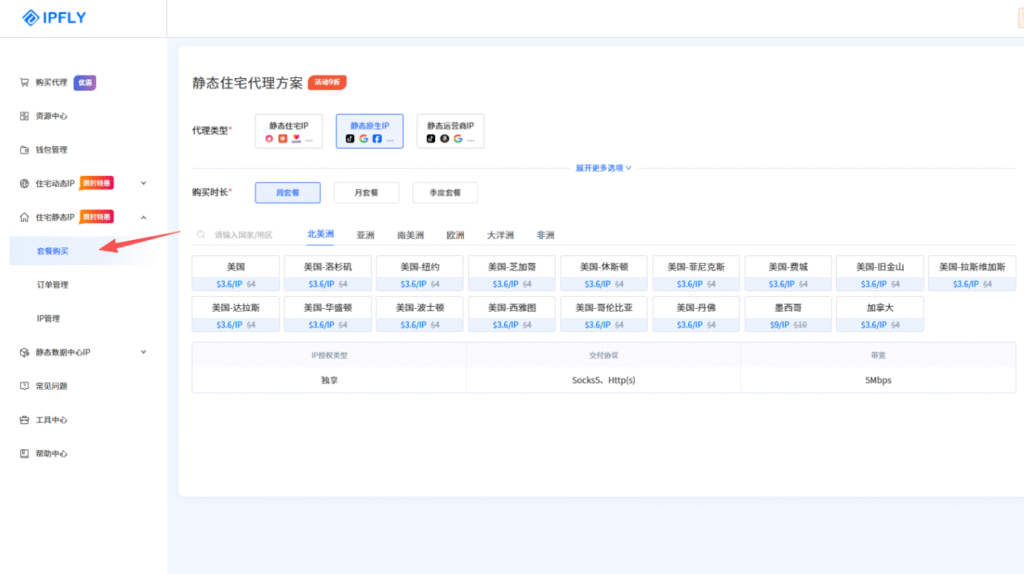Click the 常见问题 question icon
Image resolution: width=1024 pixels, height=574 pixels.
(x=24, y=386)
